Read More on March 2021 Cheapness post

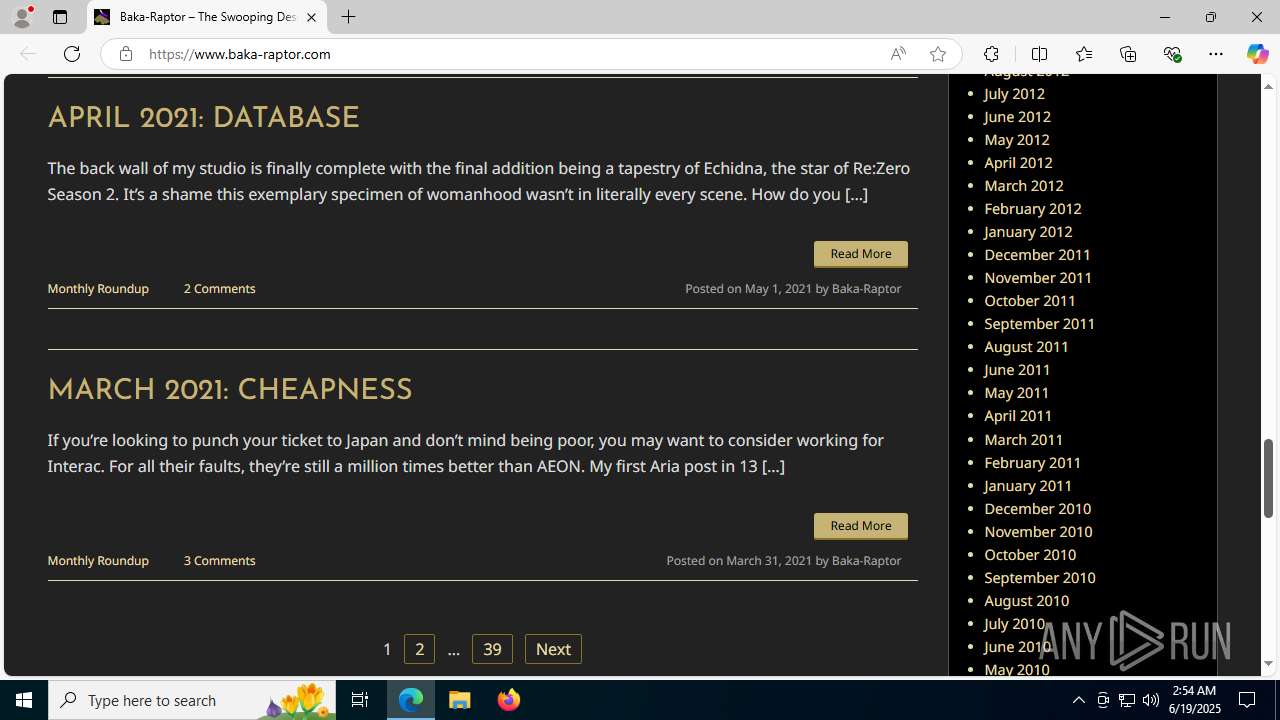pos(860,526)
